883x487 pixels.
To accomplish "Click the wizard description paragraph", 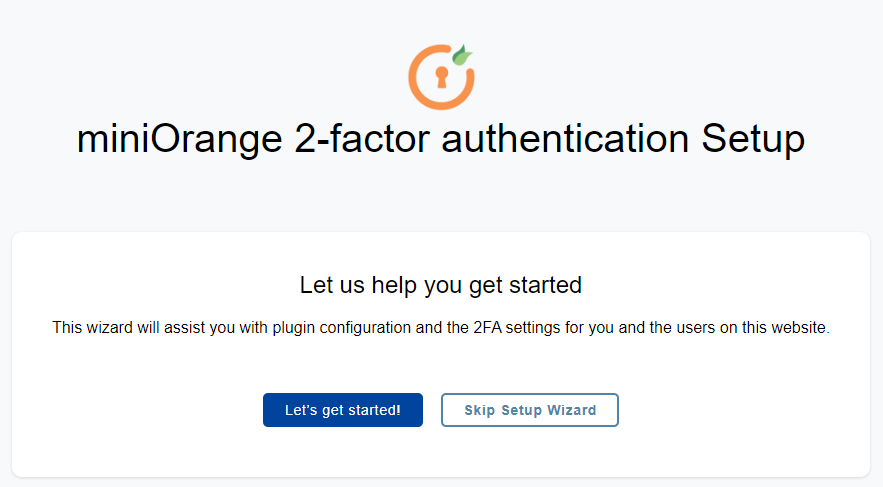I will coord(441,328).
